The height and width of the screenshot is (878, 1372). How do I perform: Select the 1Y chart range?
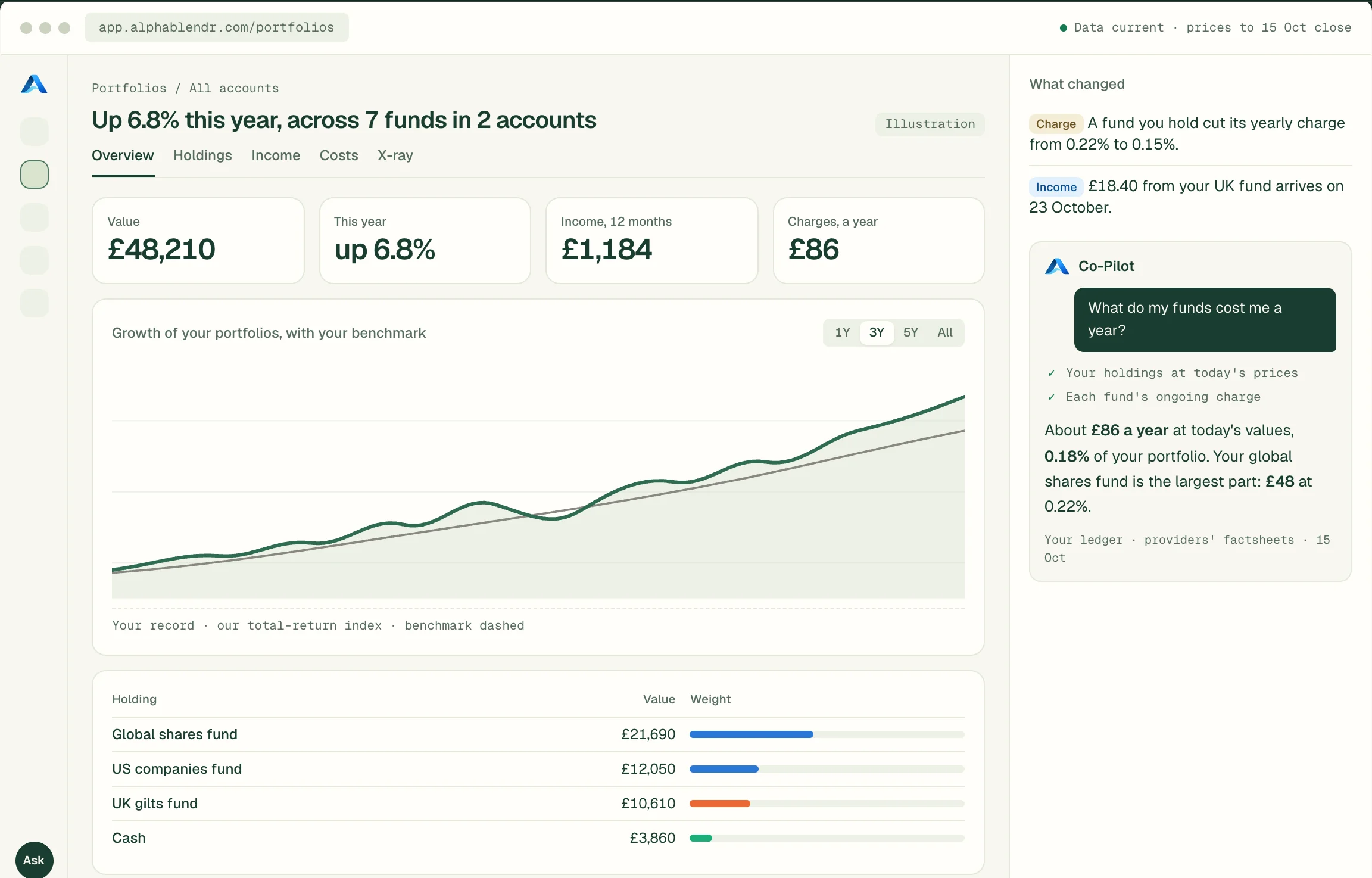[x=843, y=332]
